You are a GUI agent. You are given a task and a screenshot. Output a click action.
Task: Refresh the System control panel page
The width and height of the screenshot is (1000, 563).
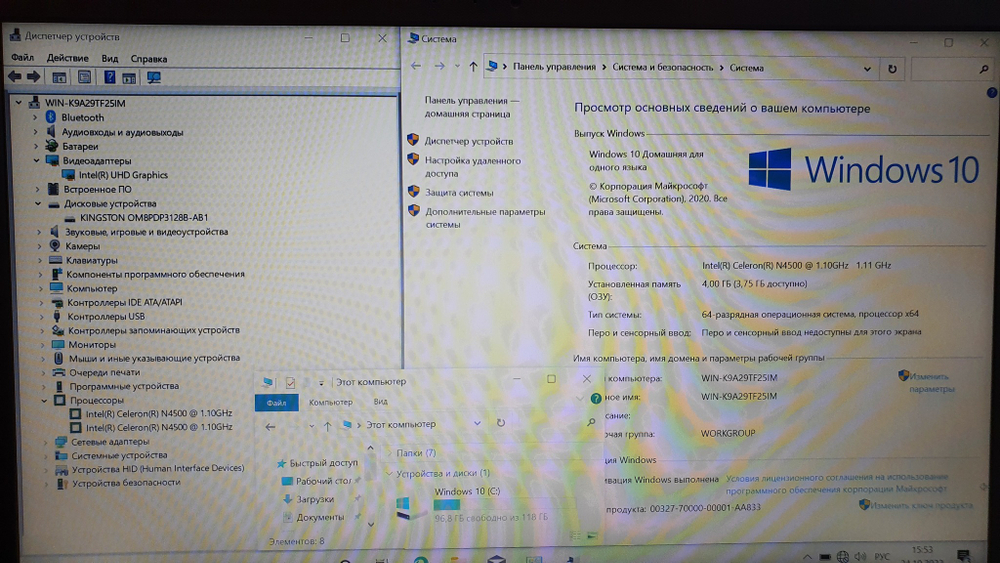[x=892, y=69]
